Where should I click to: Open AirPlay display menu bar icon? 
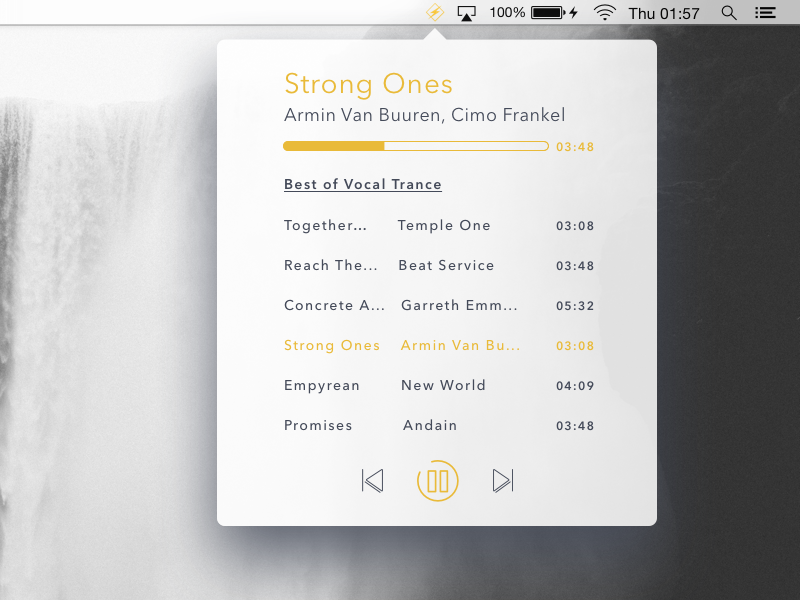point(466,13)
